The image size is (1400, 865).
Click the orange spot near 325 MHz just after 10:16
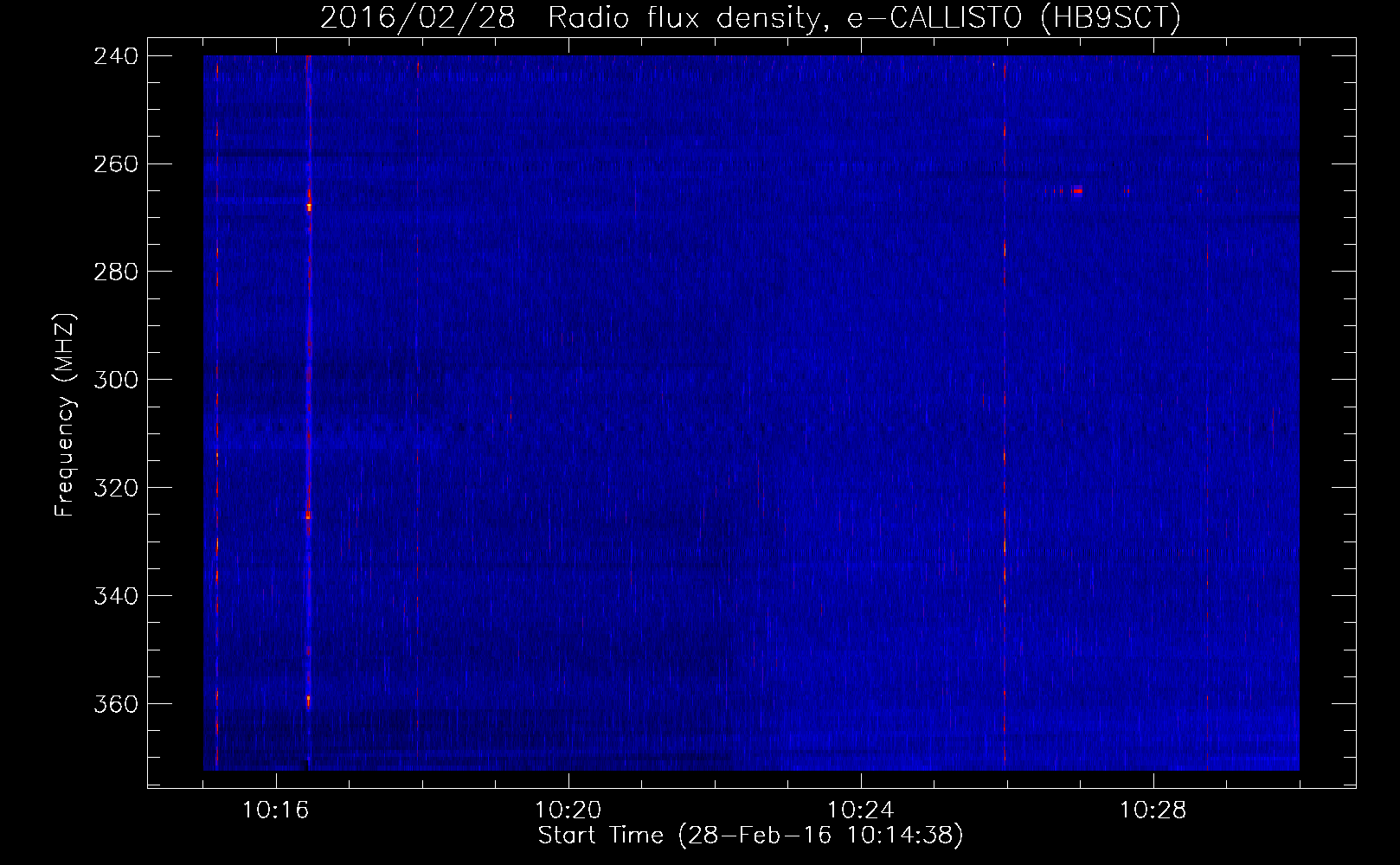pos(308,515)
